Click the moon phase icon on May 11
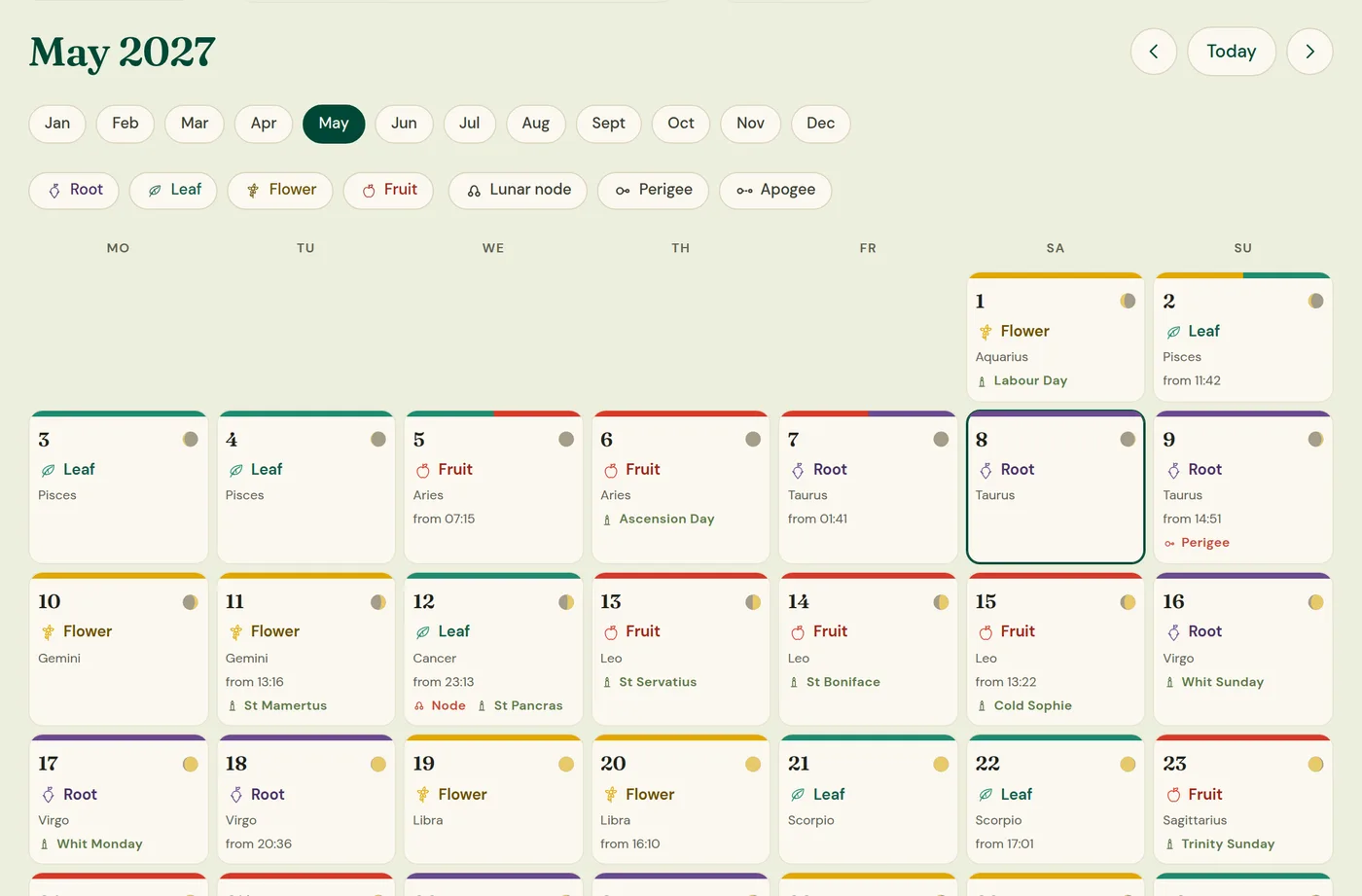 tap(378, 602)
